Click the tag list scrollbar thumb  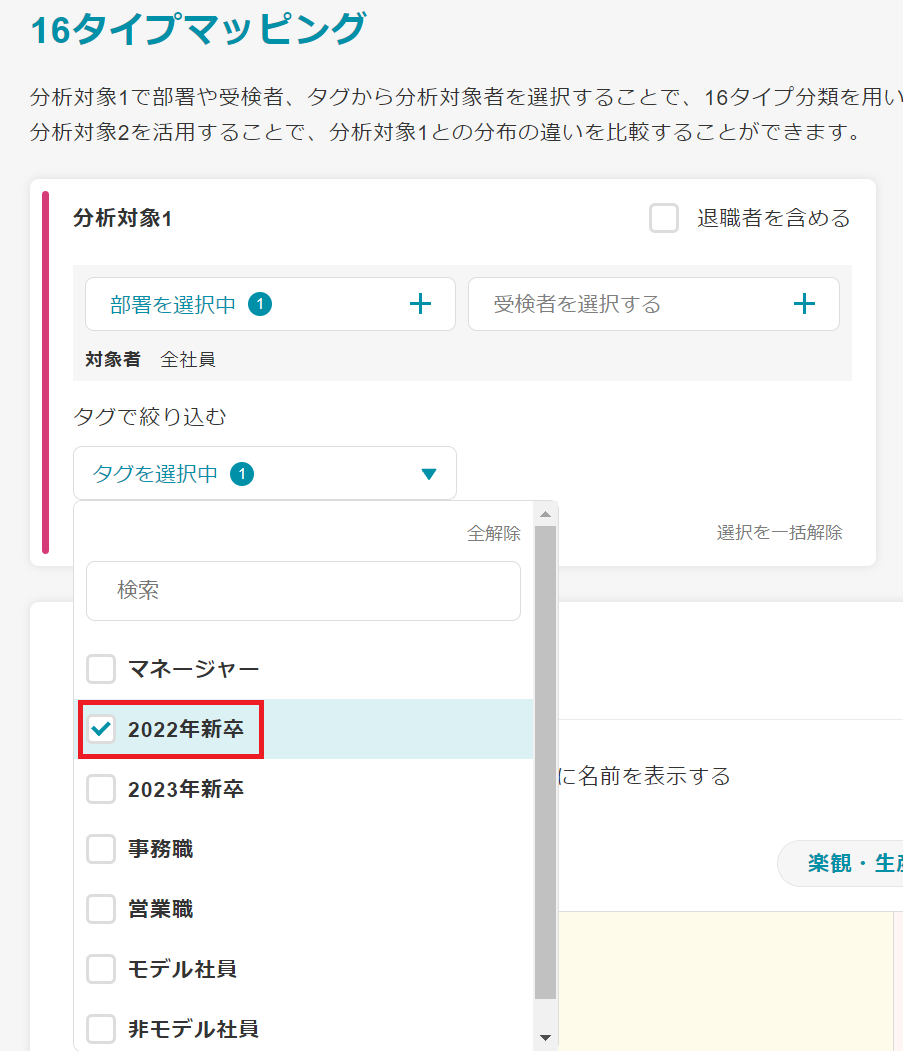pyautogui.click(x=545, y=760)
